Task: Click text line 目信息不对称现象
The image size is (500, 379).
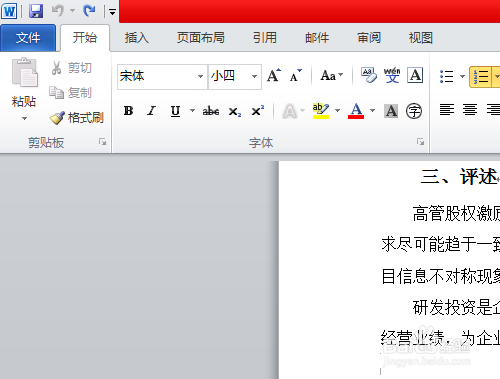Action: point(440,276)
